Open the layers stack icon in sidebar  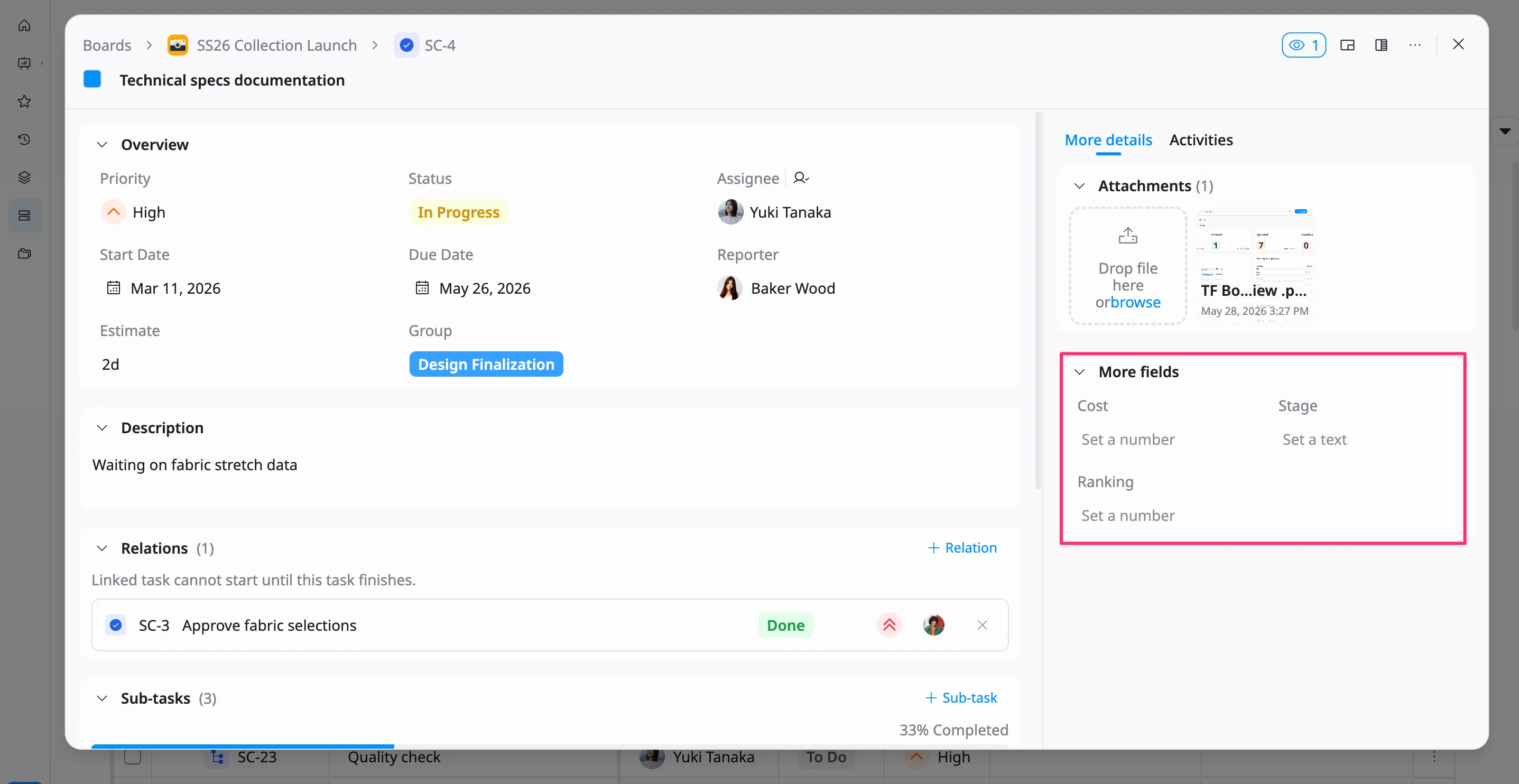point(24,178)
